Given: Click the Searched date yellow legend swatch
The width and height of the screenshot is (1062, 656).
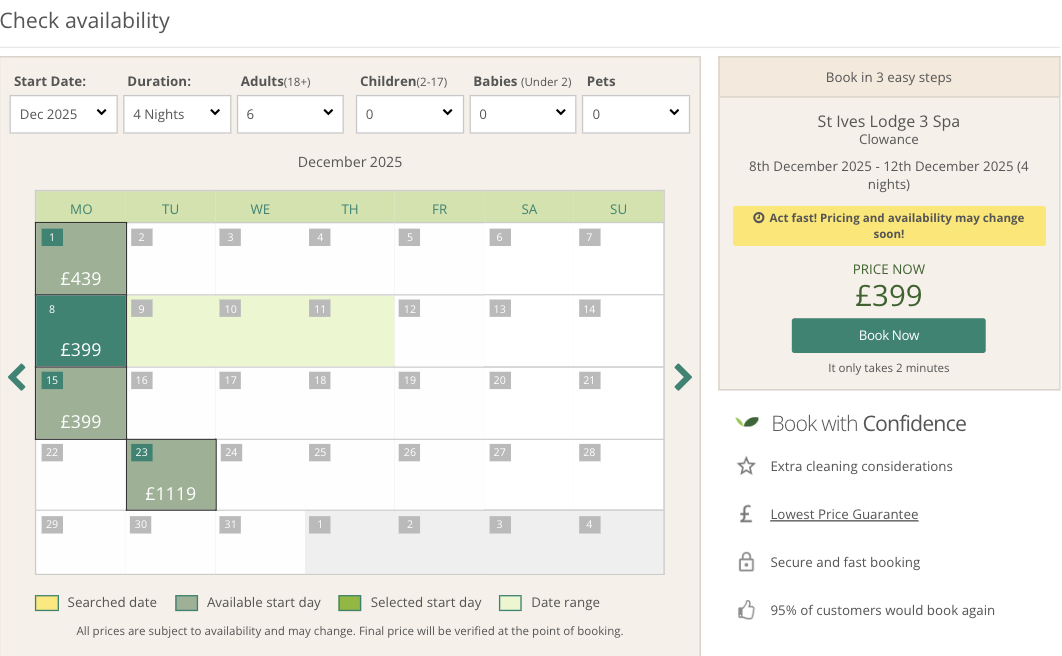Looking at the screenshot, I should pyautogui.click(x=47, y=603).
